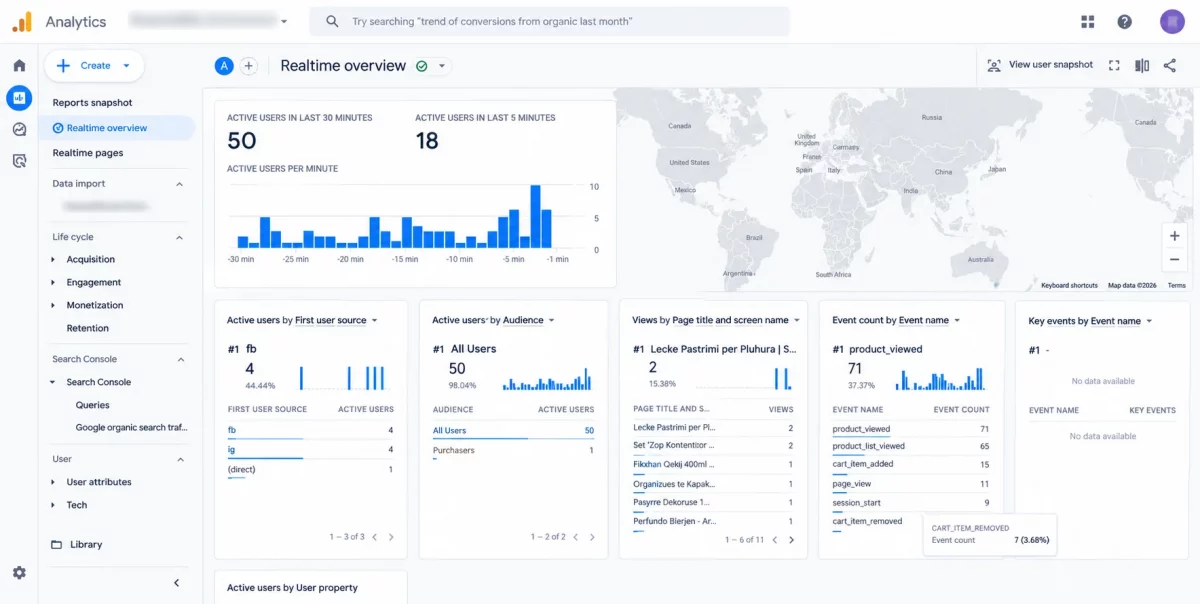Open the Page title and screen name dropdown
This screenshot has width=1200, height=604.
pyautogui.click(x=737, y=320)
